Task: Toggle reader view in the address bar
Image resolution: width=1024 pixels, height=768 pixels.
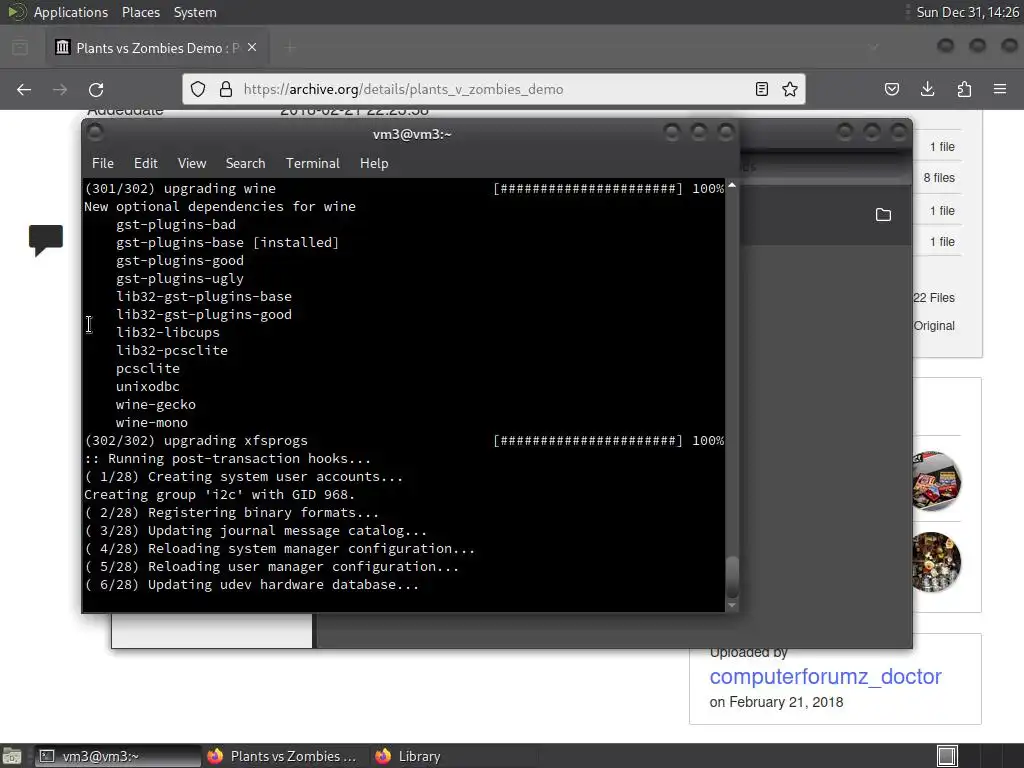Action: tap(761, 89)
